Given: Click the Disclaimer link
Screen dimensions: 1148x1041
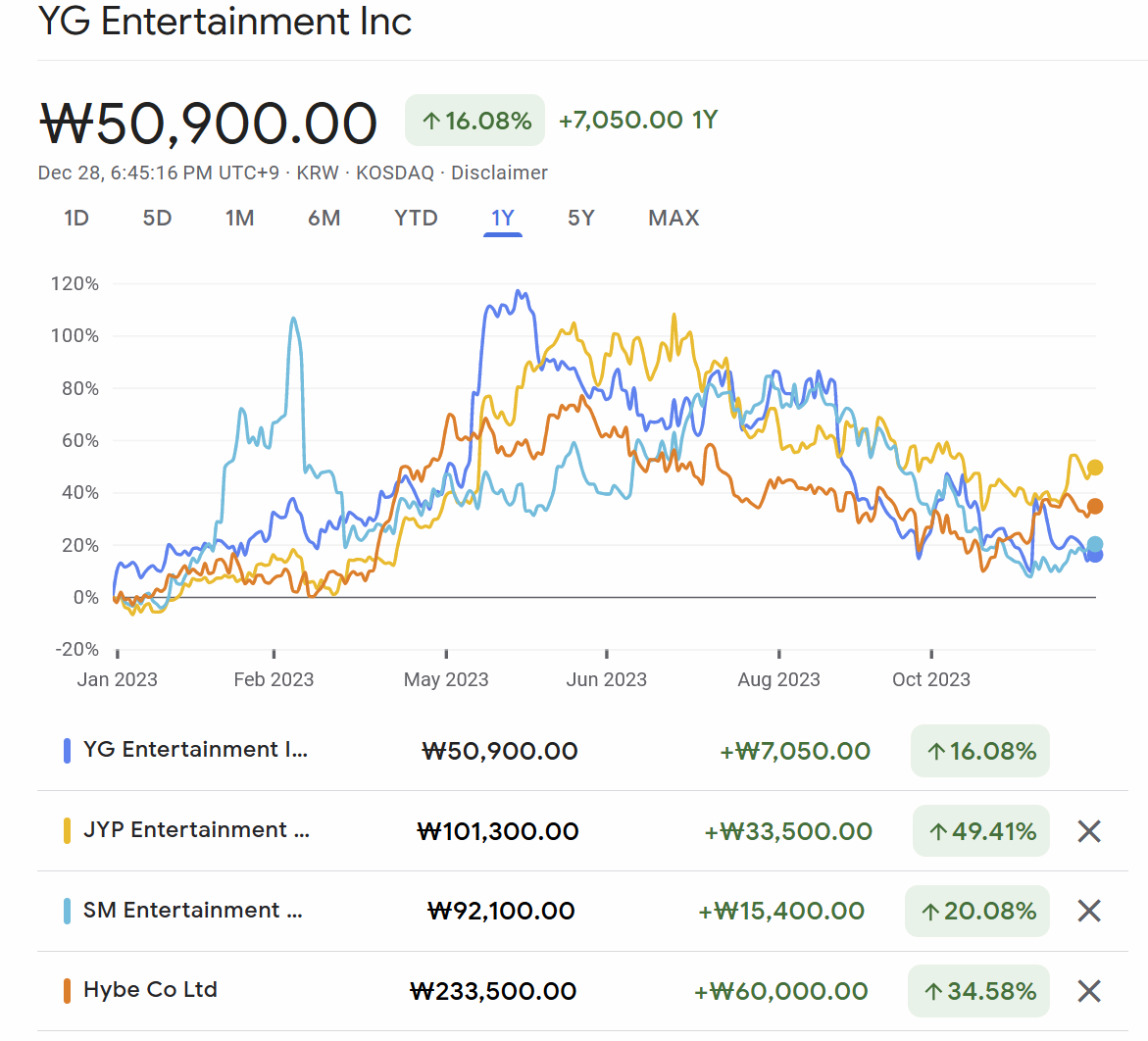Looking at the screenshot, I should 499,173.
